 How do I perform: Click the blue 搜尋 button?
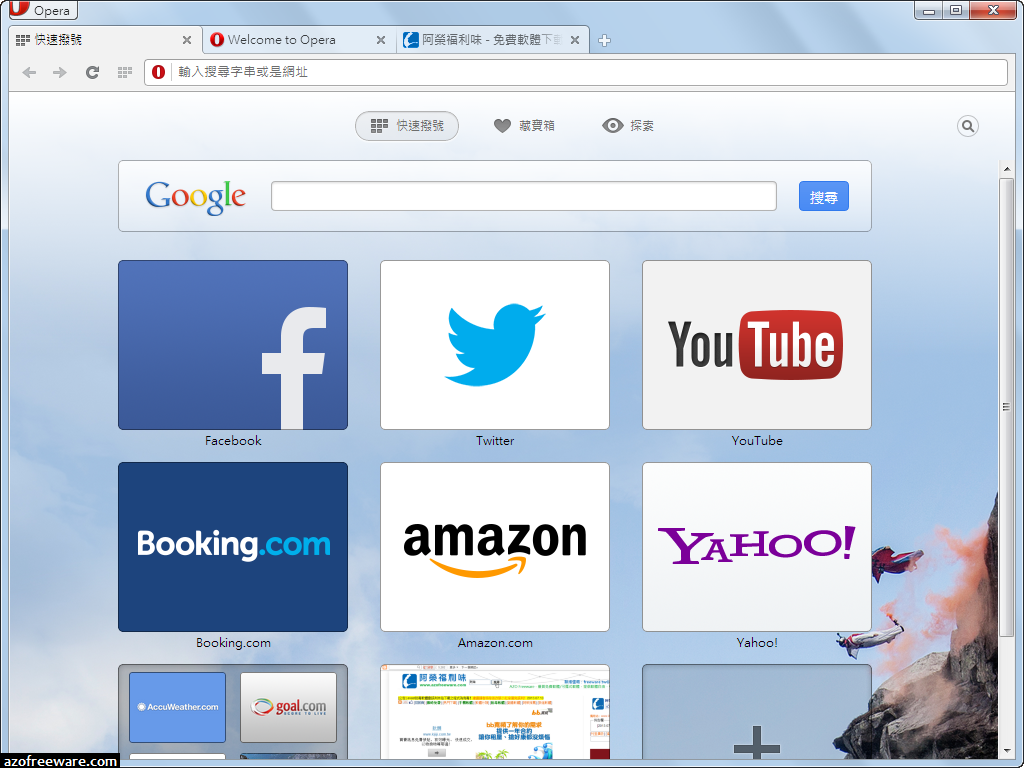[824, 196]
